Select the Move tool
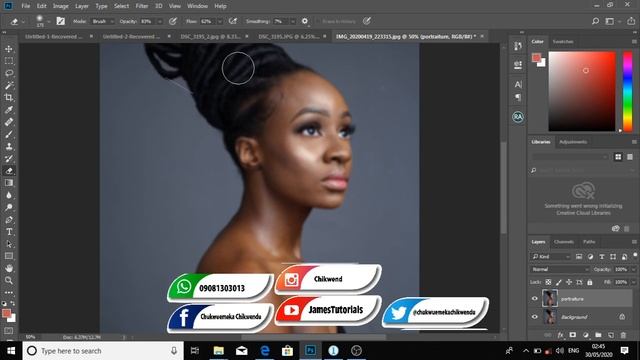Screen dimensions: 640x360 (x=9, y=49)
